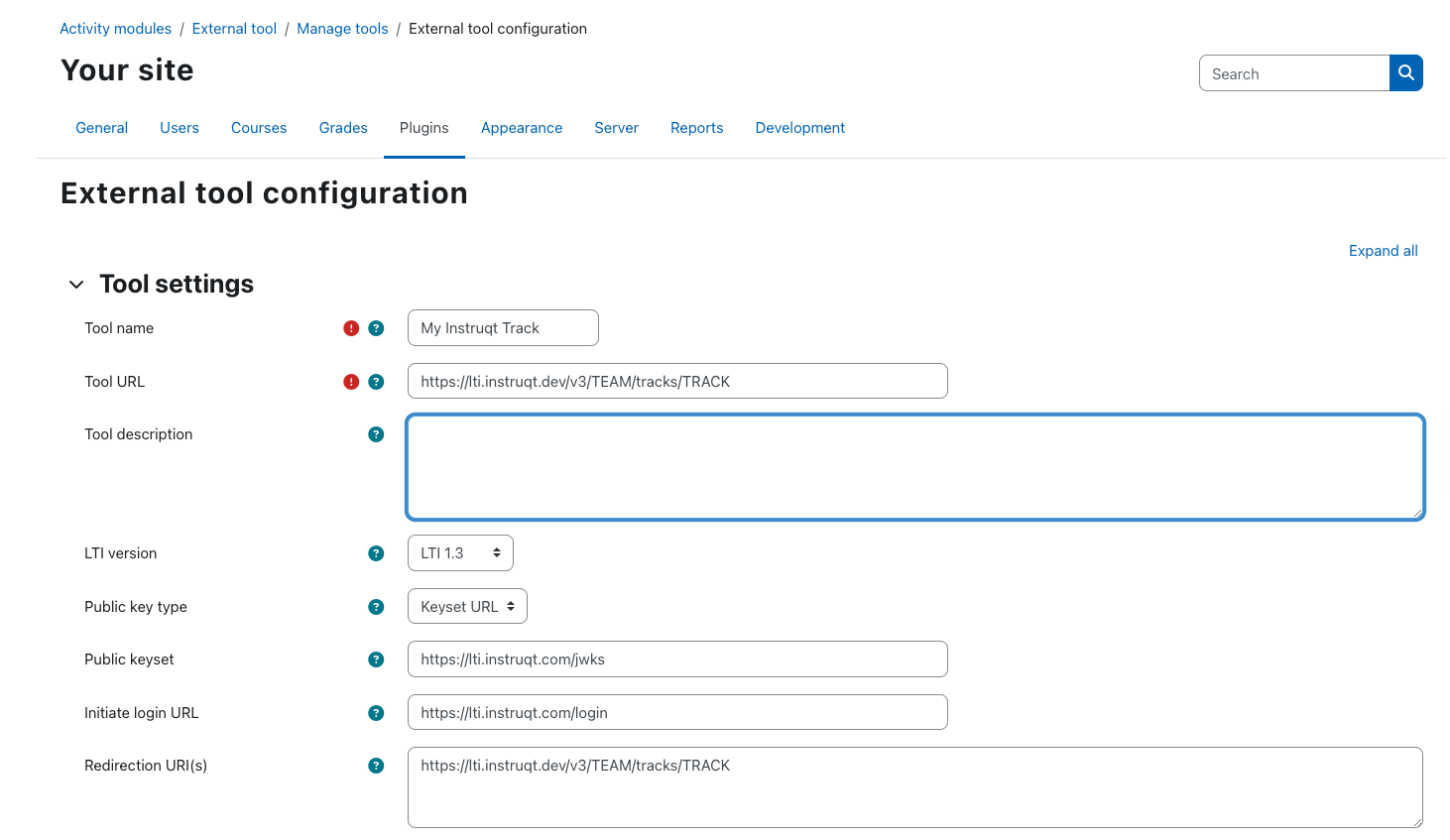
Task: Open help icon for LTI version
Action: pos(376,553)
